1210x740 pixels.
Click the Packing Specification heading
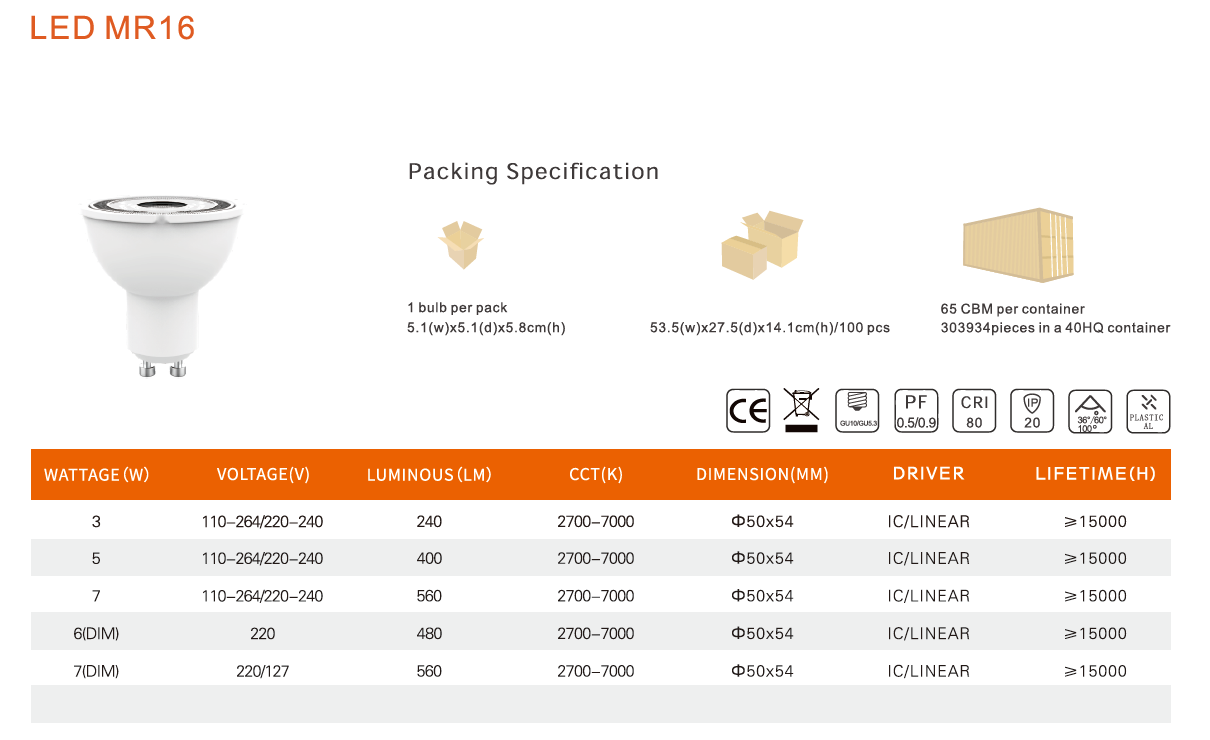533,172
